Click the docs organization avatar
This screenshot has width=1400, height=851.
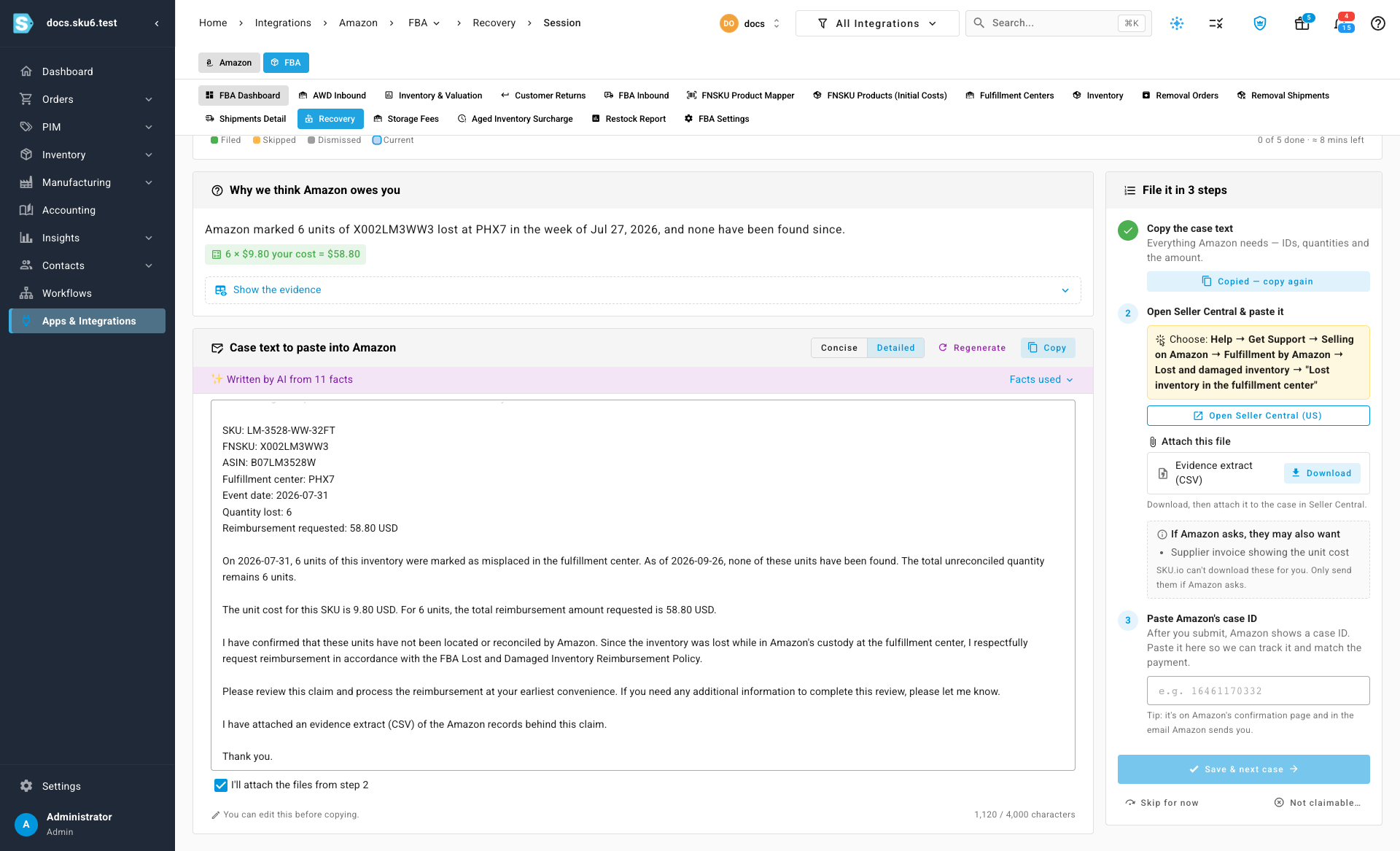click(729, 23)
